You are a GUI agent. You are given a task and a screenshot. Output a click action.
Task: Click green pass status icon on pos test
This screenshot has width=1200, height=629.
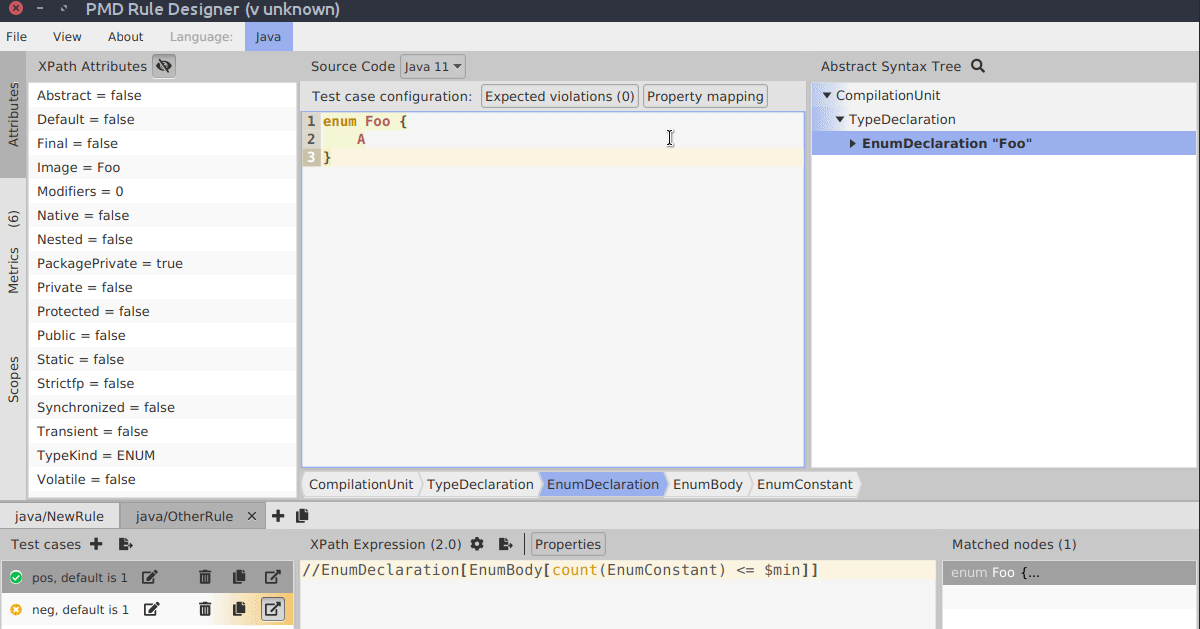click(16, 578)
